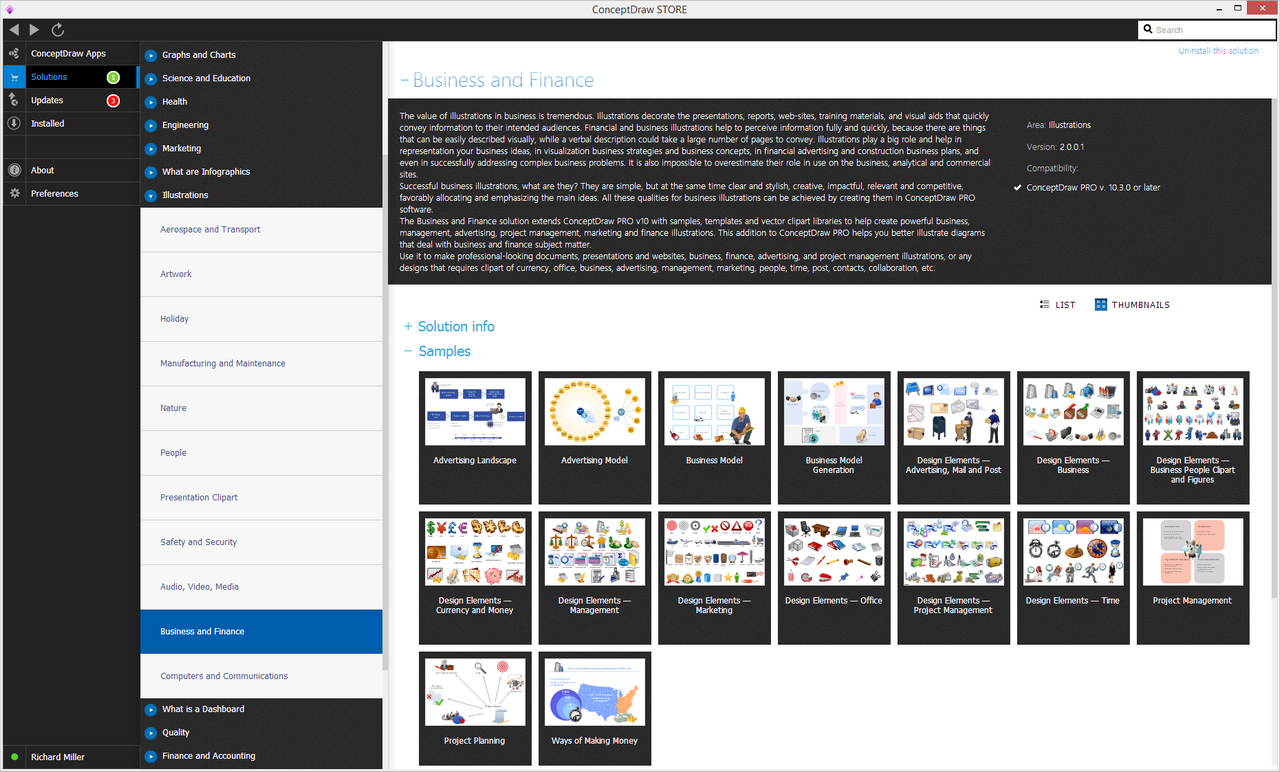Click the About info icon

tap(14, 170)
